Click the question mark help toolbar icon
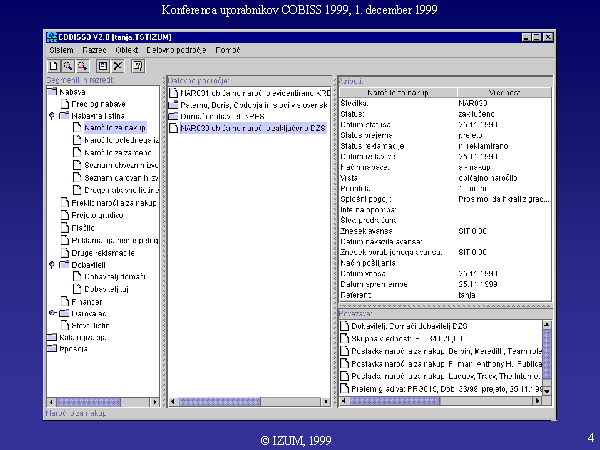This screenshot has height=450, width=600. 138,65
